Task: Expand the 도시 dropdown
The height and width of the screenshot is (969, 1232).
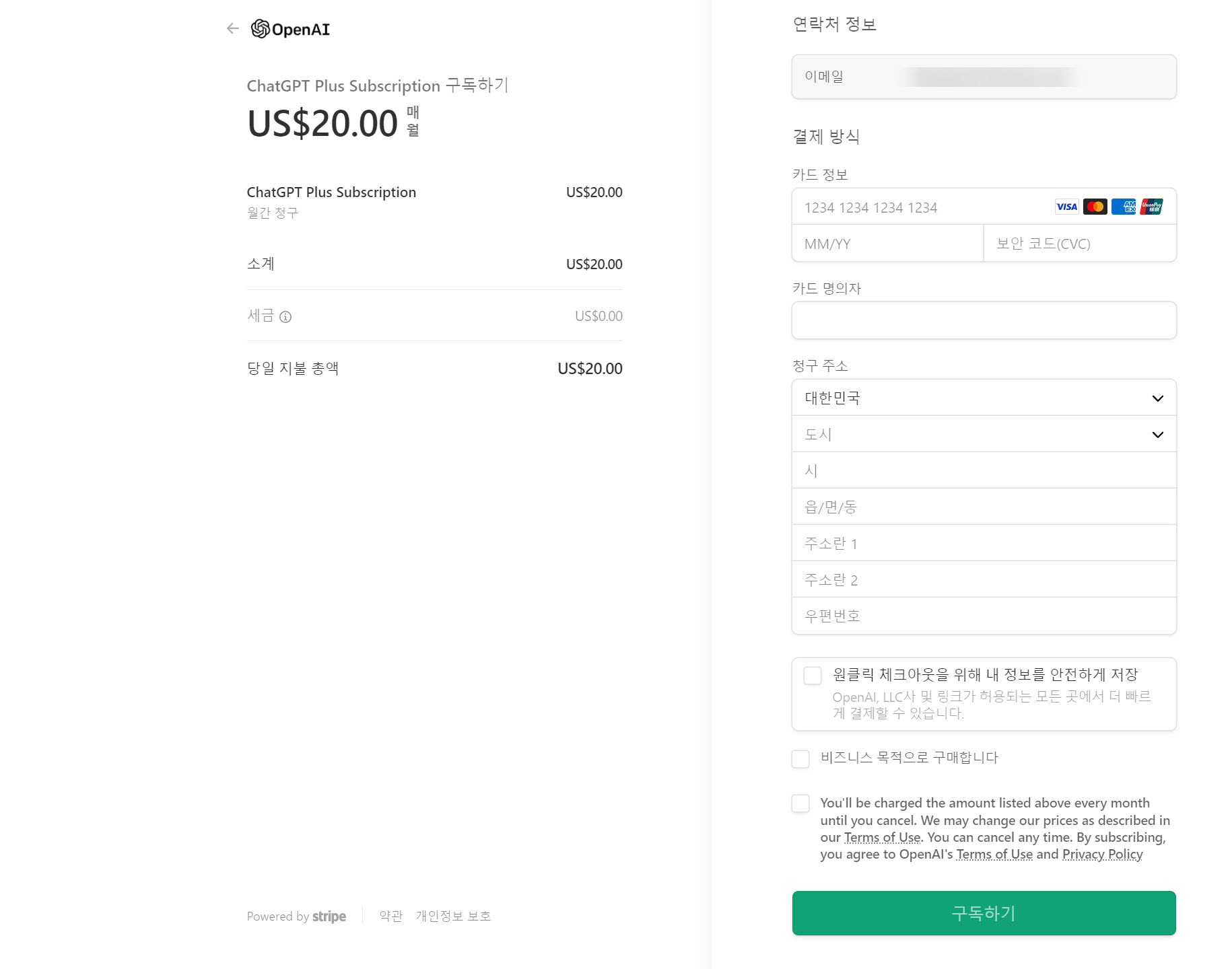Action: coord(984,434)
